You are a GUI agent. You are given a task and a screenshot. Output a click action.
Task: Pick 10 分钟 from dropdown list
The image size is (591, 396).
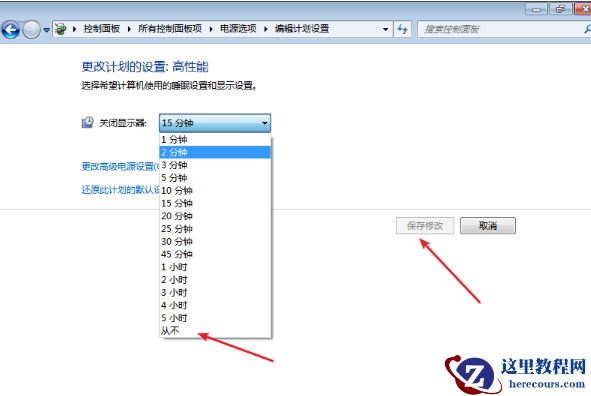[x=215, y=191]
